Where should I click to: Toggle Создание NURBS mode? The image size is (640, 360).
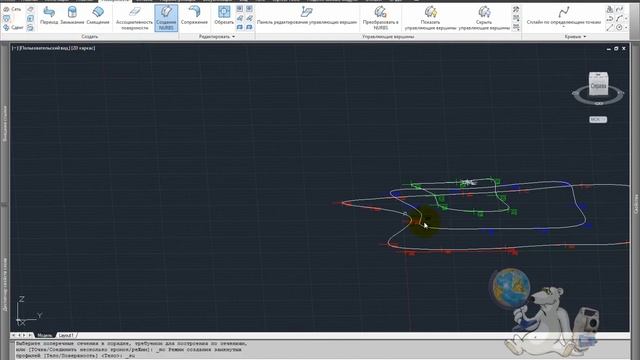166,18
